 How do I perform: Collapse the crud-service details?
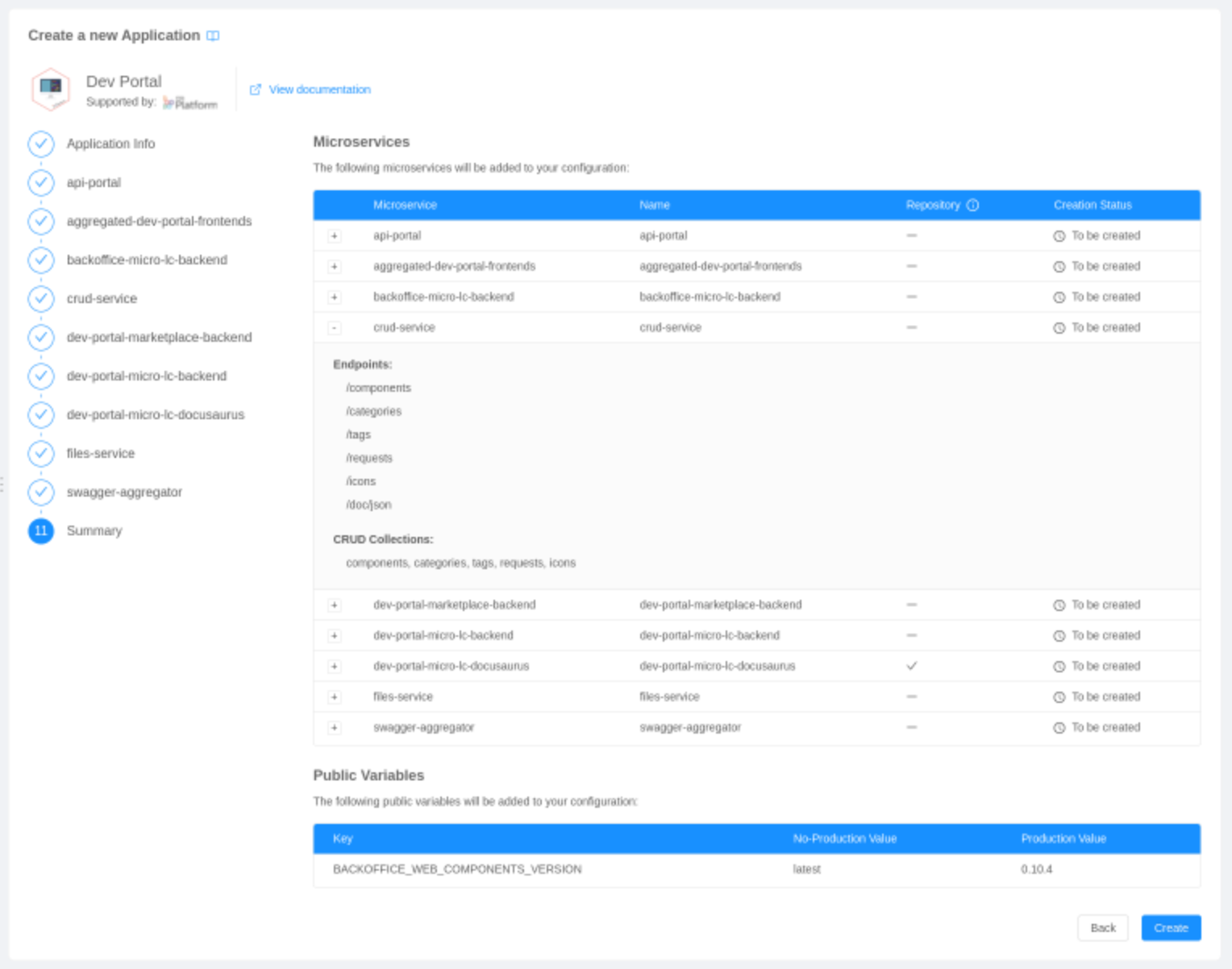334,327
